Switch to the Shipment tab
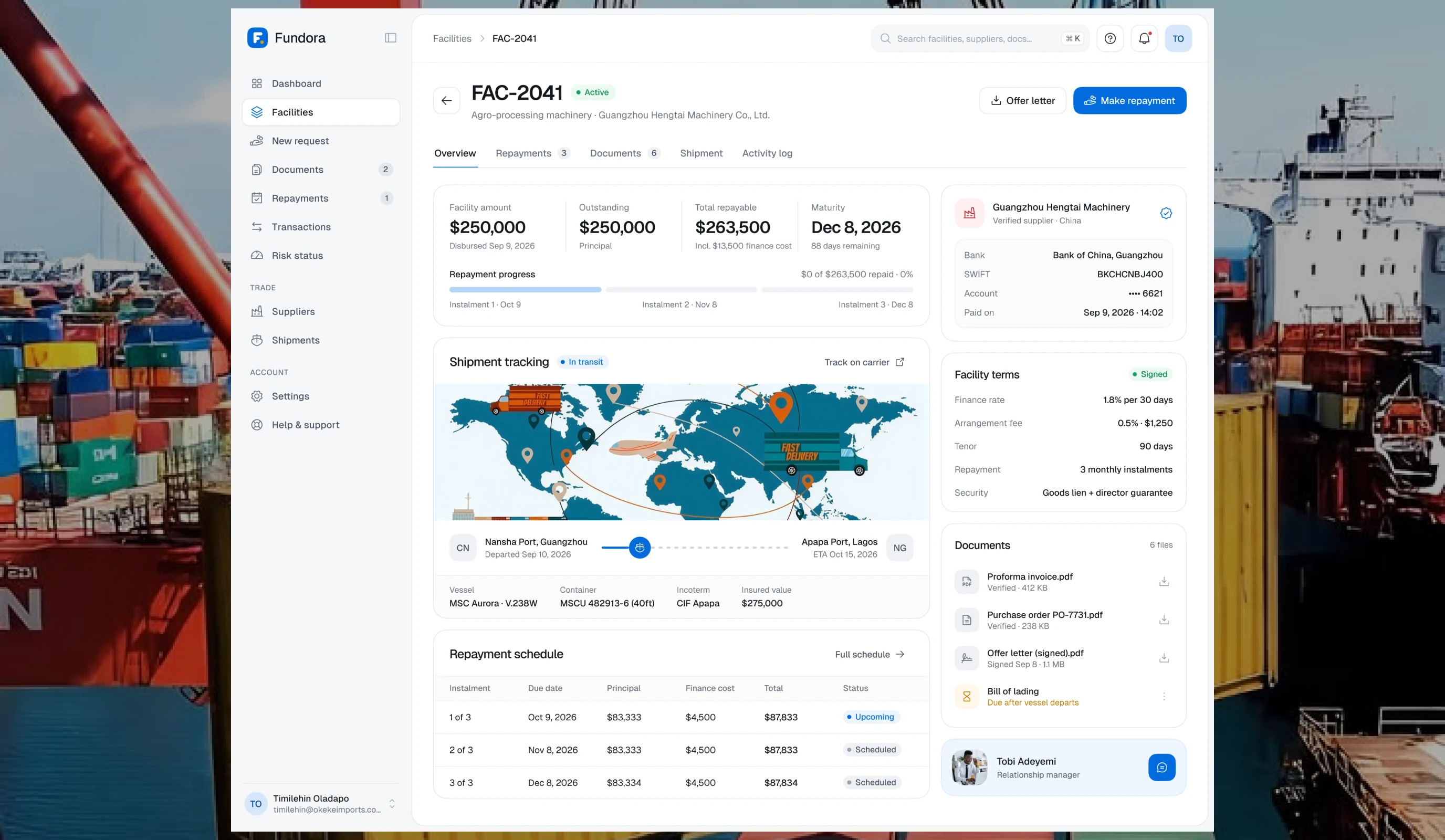The width and height of the screenshot is (1445, 840). 701,153
